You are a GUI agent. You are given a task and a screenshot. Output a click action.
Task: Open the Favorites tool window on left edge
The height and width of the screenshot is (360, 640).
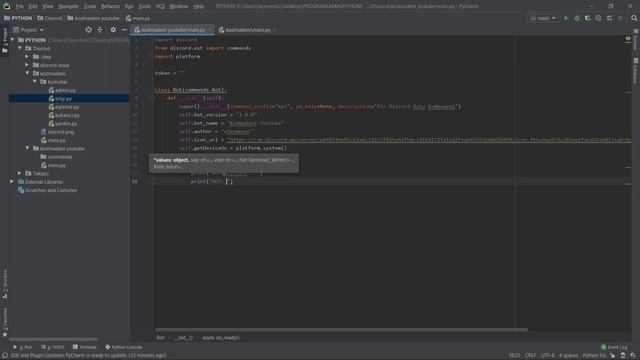coord(5,322)
